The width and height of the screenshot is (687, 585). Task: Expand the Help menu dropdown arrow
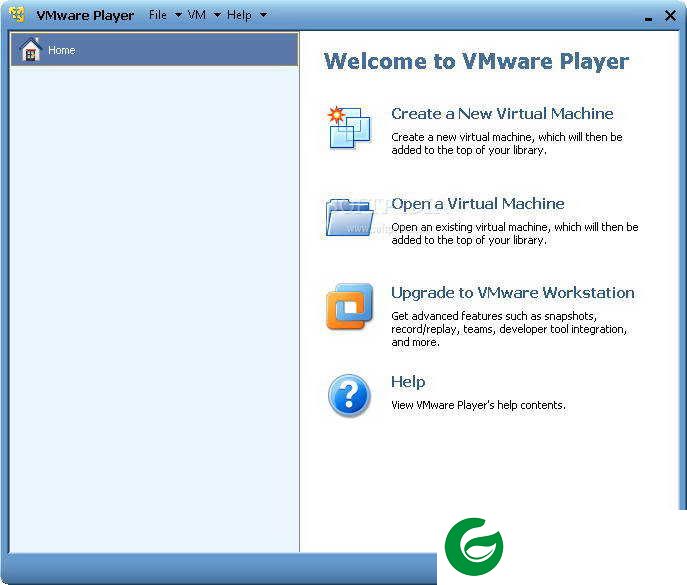[263, 15]
